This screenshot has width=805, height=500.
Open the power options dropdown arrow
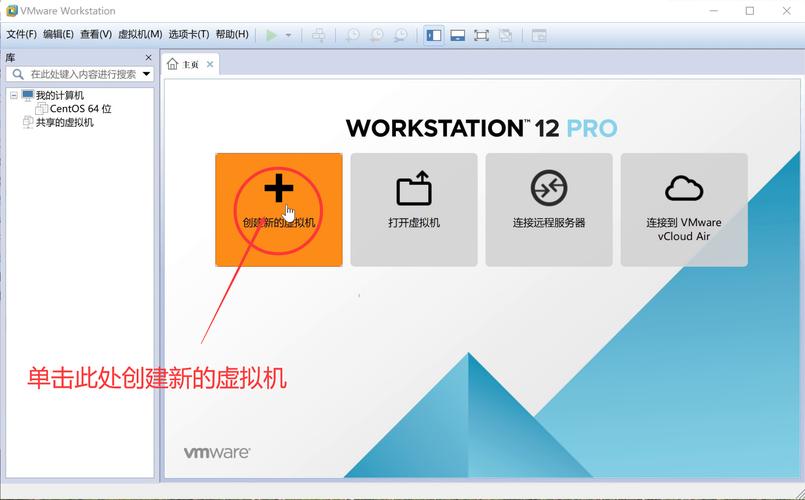[289, 35]
